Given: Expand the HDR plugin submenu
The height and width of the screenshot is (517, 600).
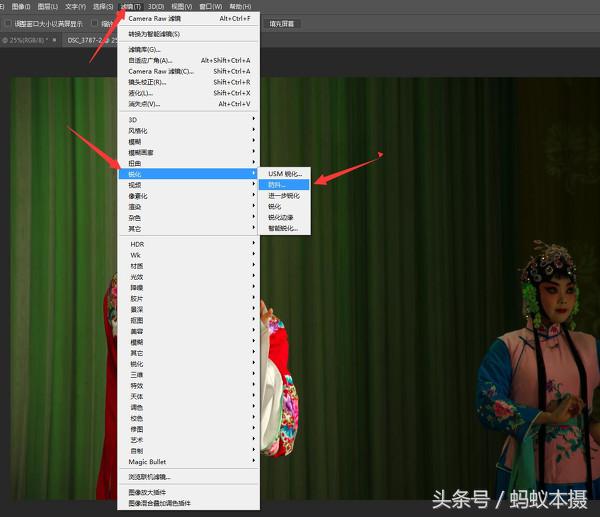Looking at the screenshot, I should [189, 244].
